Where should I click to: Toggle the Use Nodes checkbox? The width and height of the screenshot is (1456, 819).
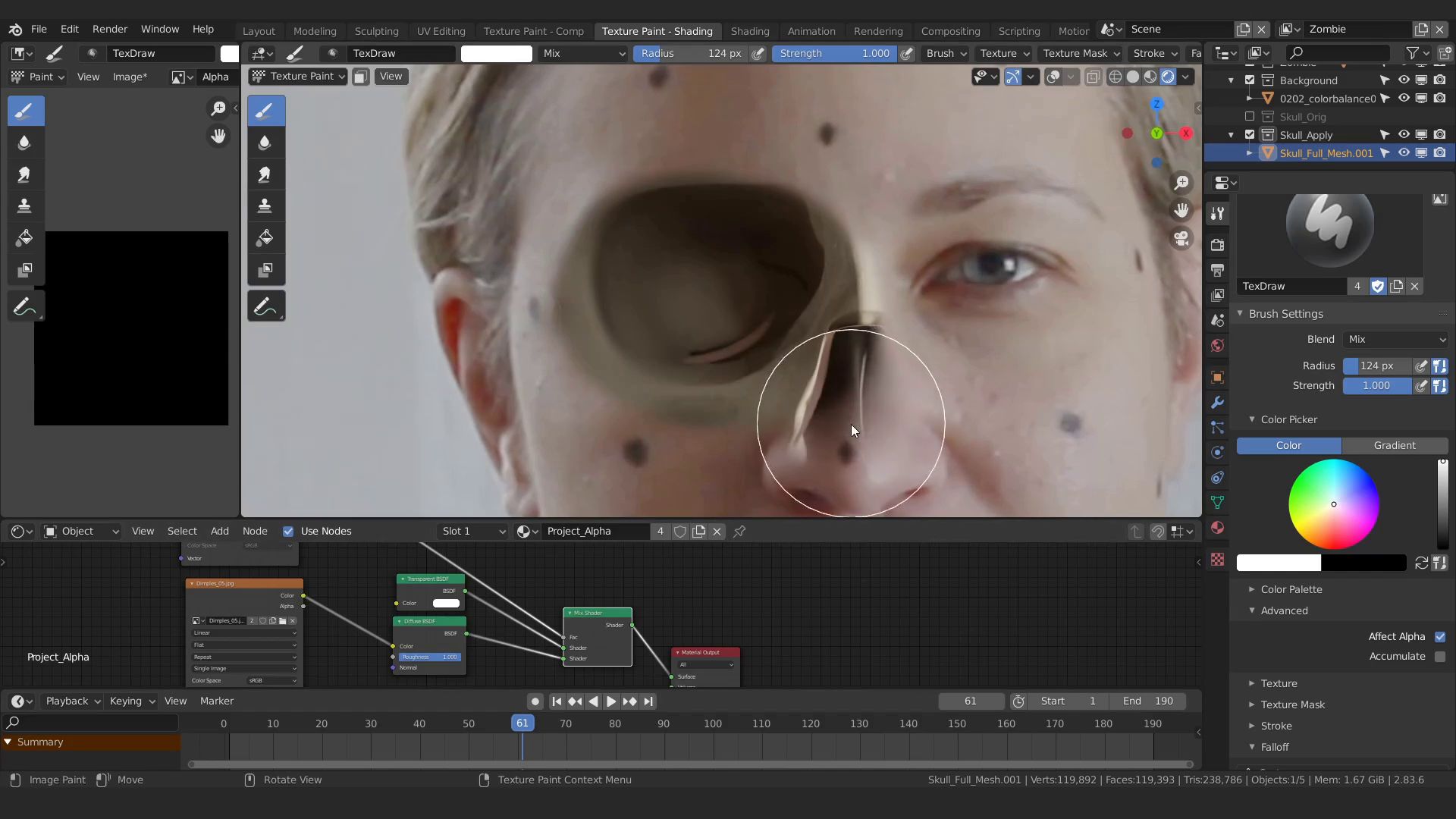pos(288,532)
